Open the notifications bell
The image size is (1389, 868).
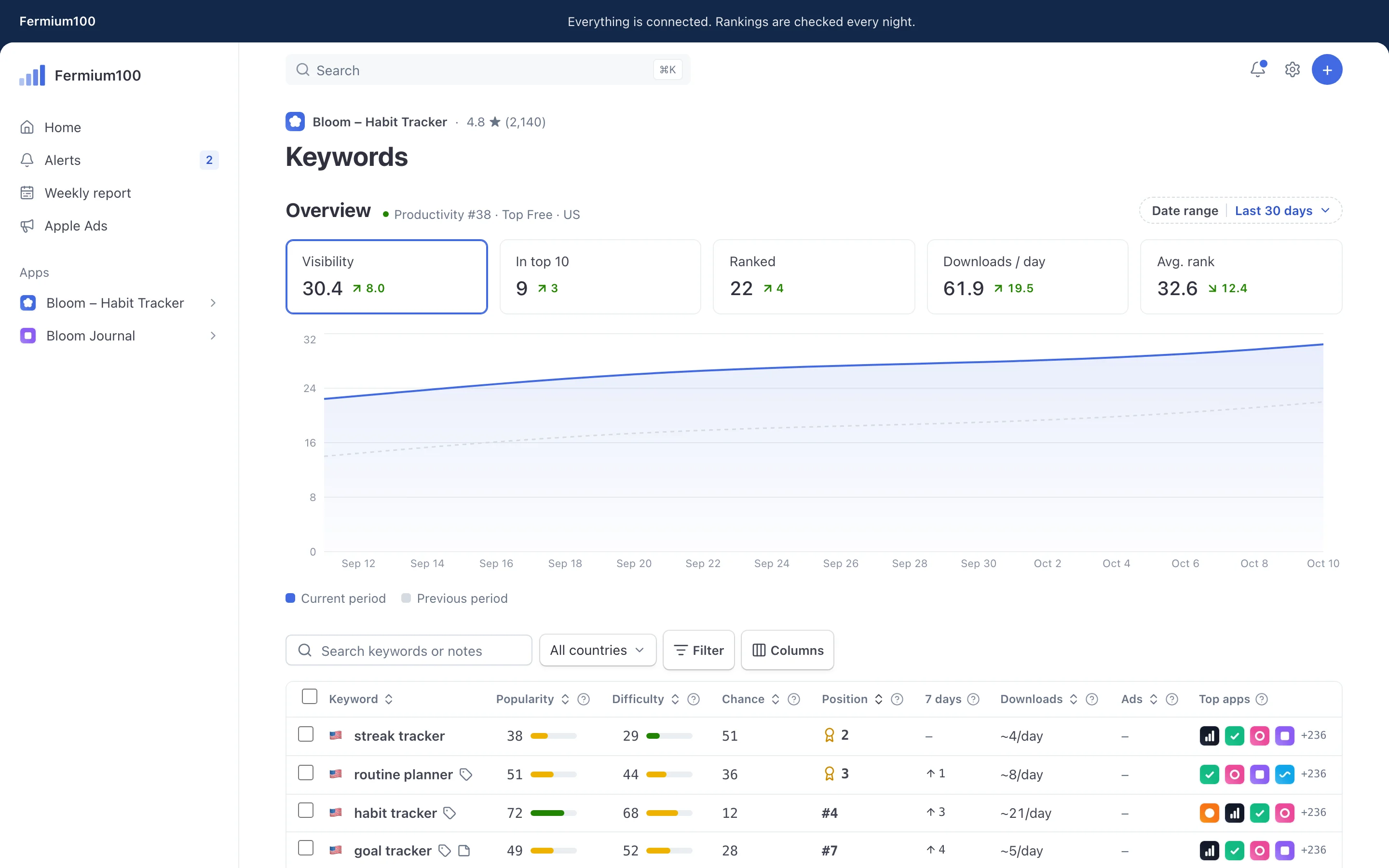1257,69
